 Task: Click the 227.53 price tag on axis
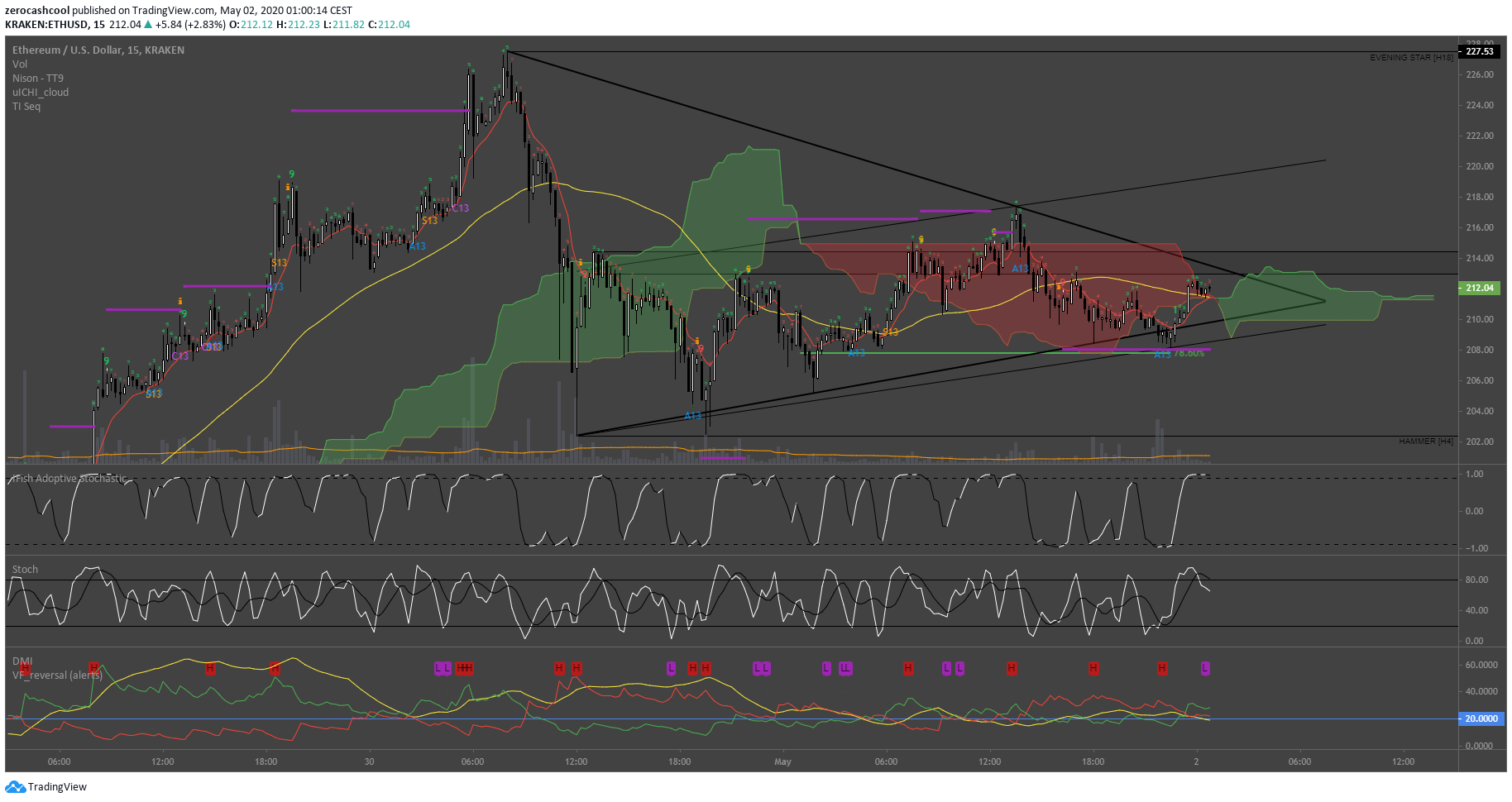[x=1480, y=51]
